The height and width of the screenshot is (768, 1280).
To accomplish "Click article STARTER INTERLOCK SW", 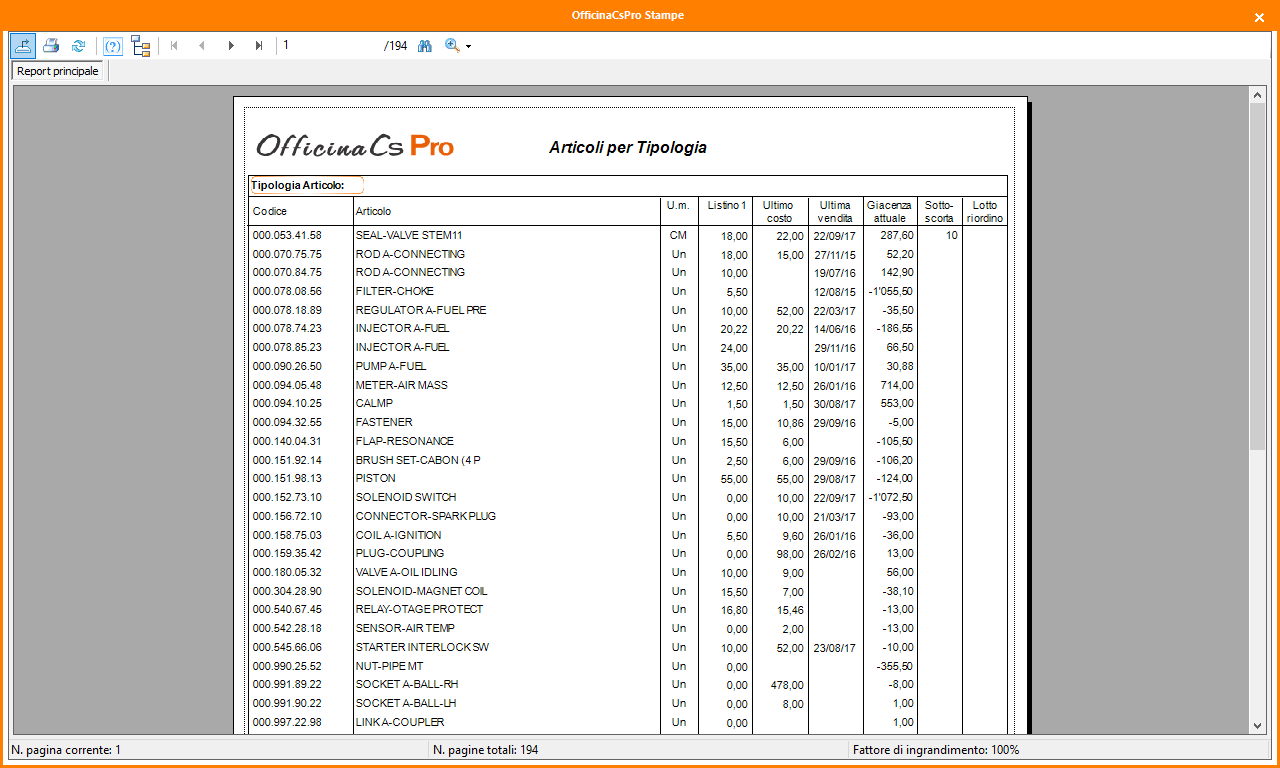I will (x=422, y=647).
